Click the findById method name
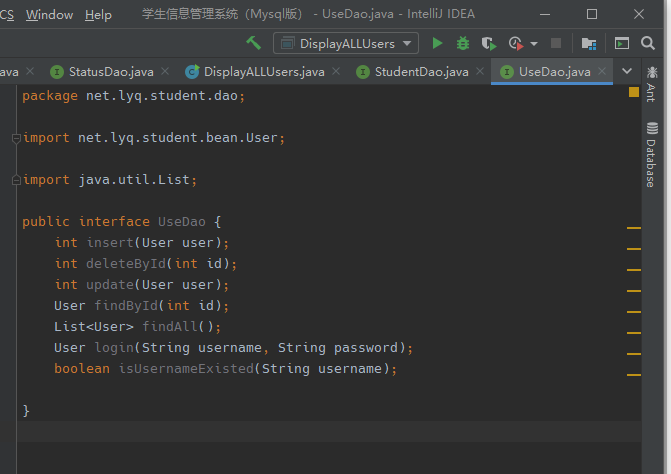 pyautogui.click(x=126, y=305)
